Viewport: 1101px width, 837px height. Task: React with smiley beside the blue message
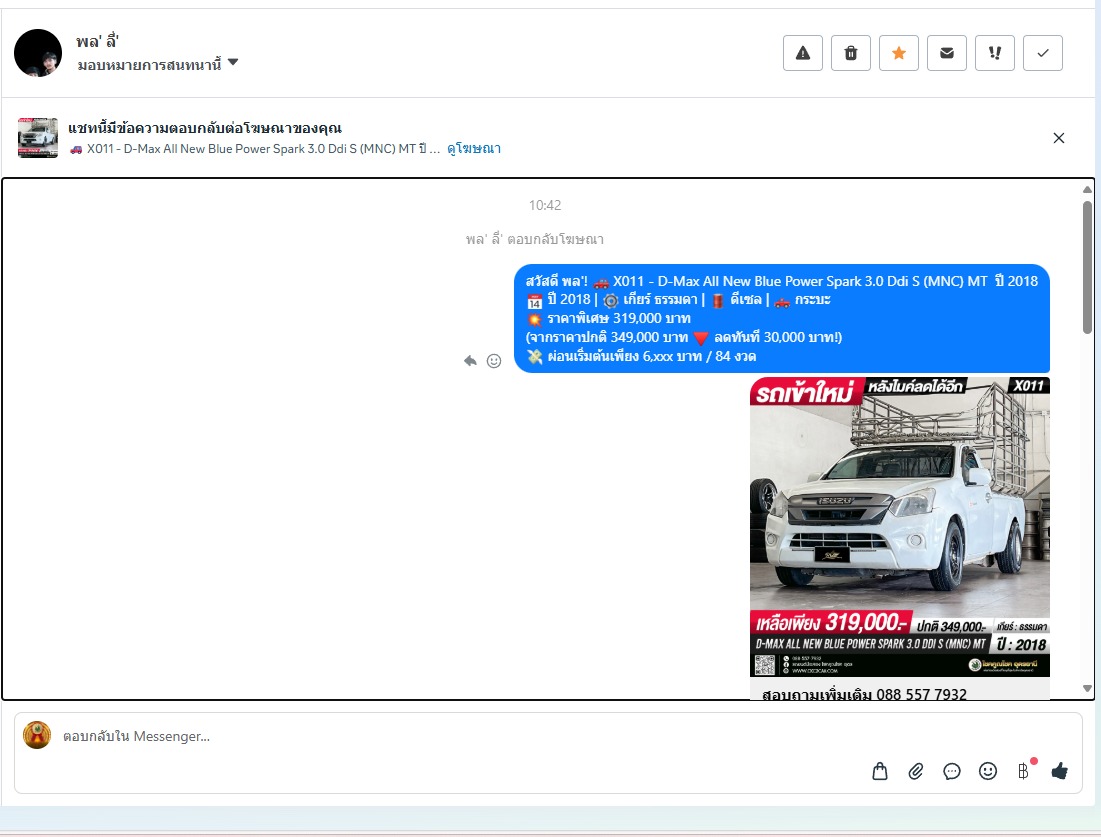494,361
